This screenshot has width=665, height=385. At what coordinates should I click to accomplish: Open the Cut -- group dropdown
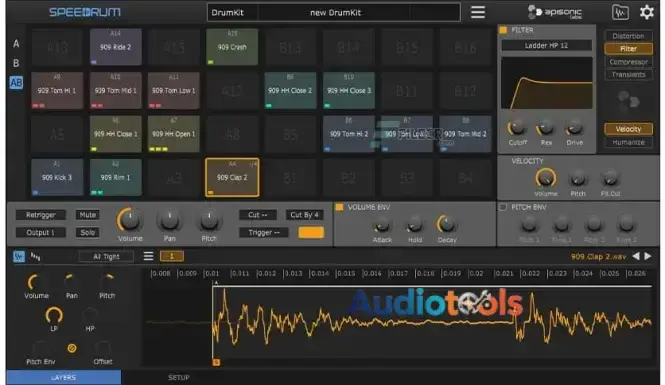[x=258, y=215]
